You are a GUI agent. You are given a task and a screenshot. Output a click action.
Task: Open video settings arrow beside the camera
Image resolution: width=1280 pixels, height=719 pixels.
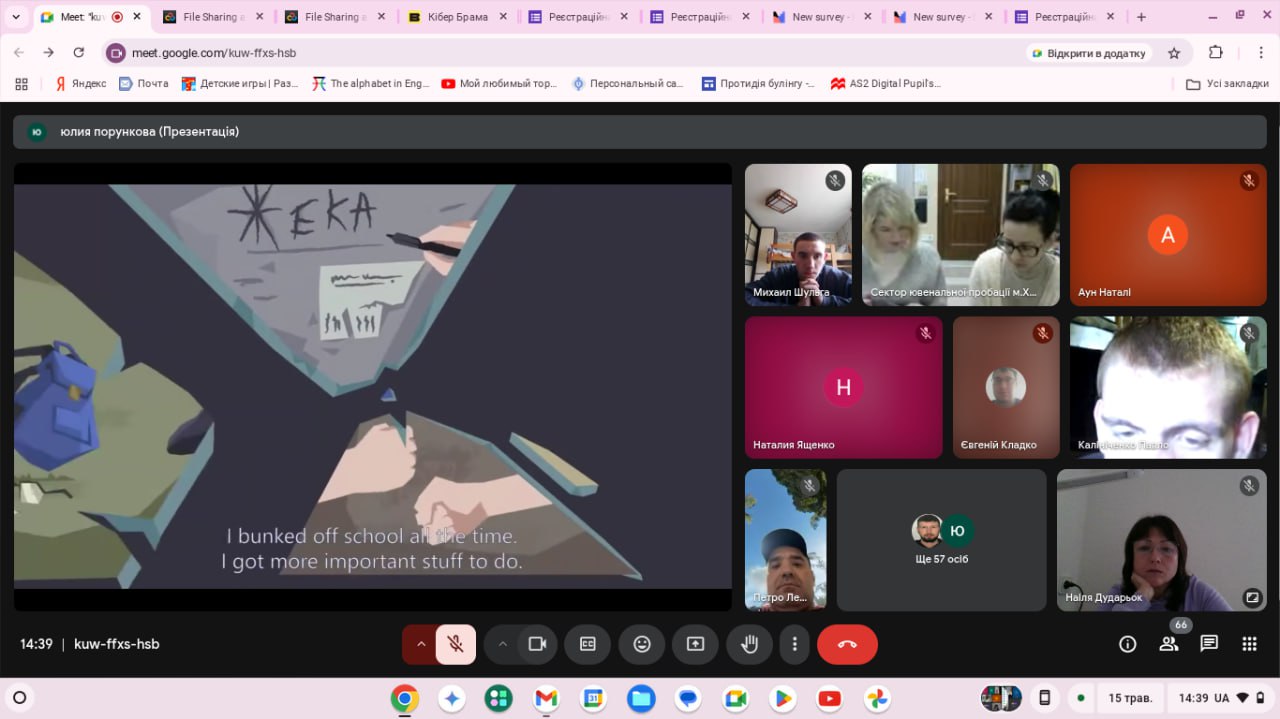502,644
